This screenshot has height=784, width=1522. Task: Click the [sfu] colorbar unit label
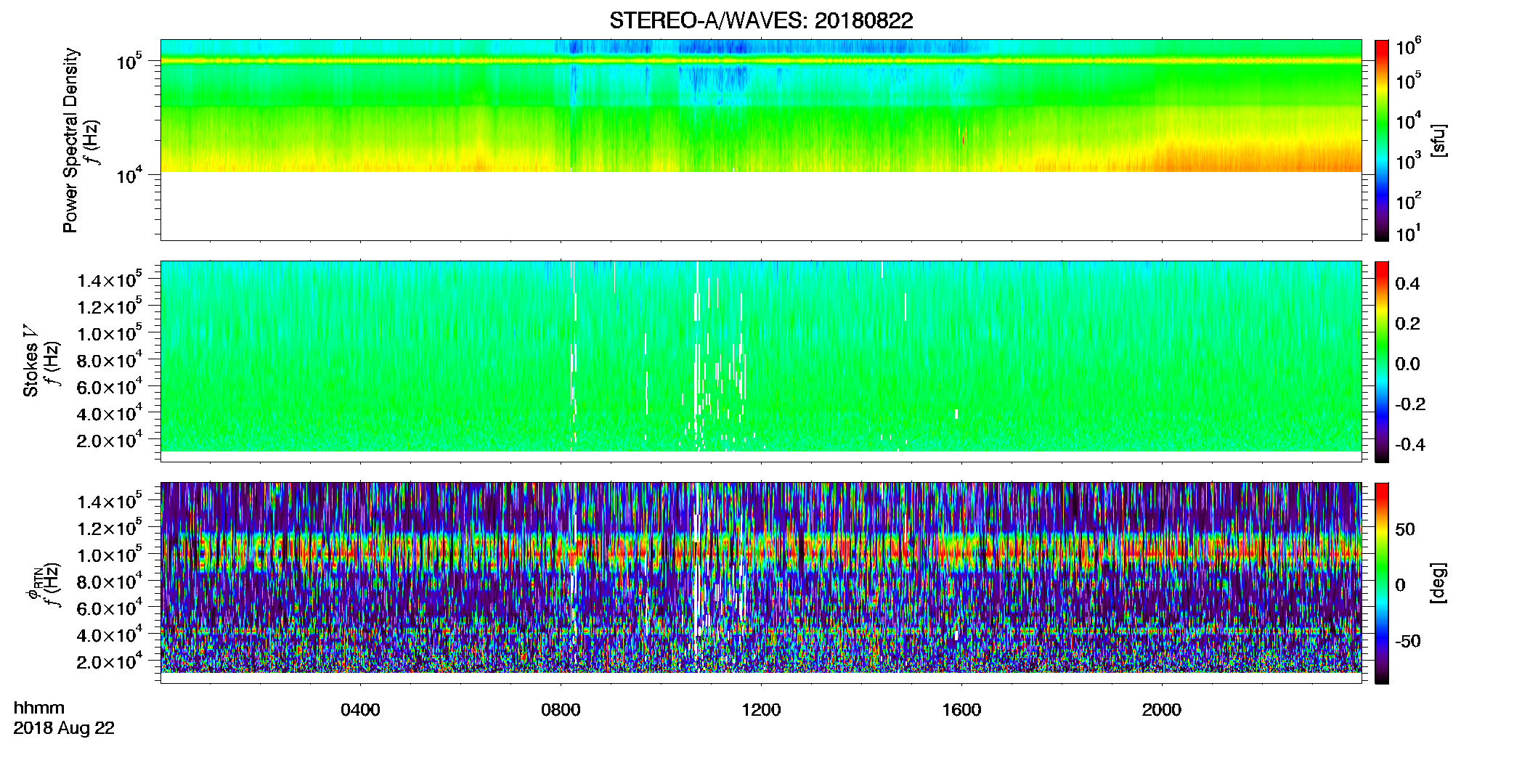(x=1438, y=140)
